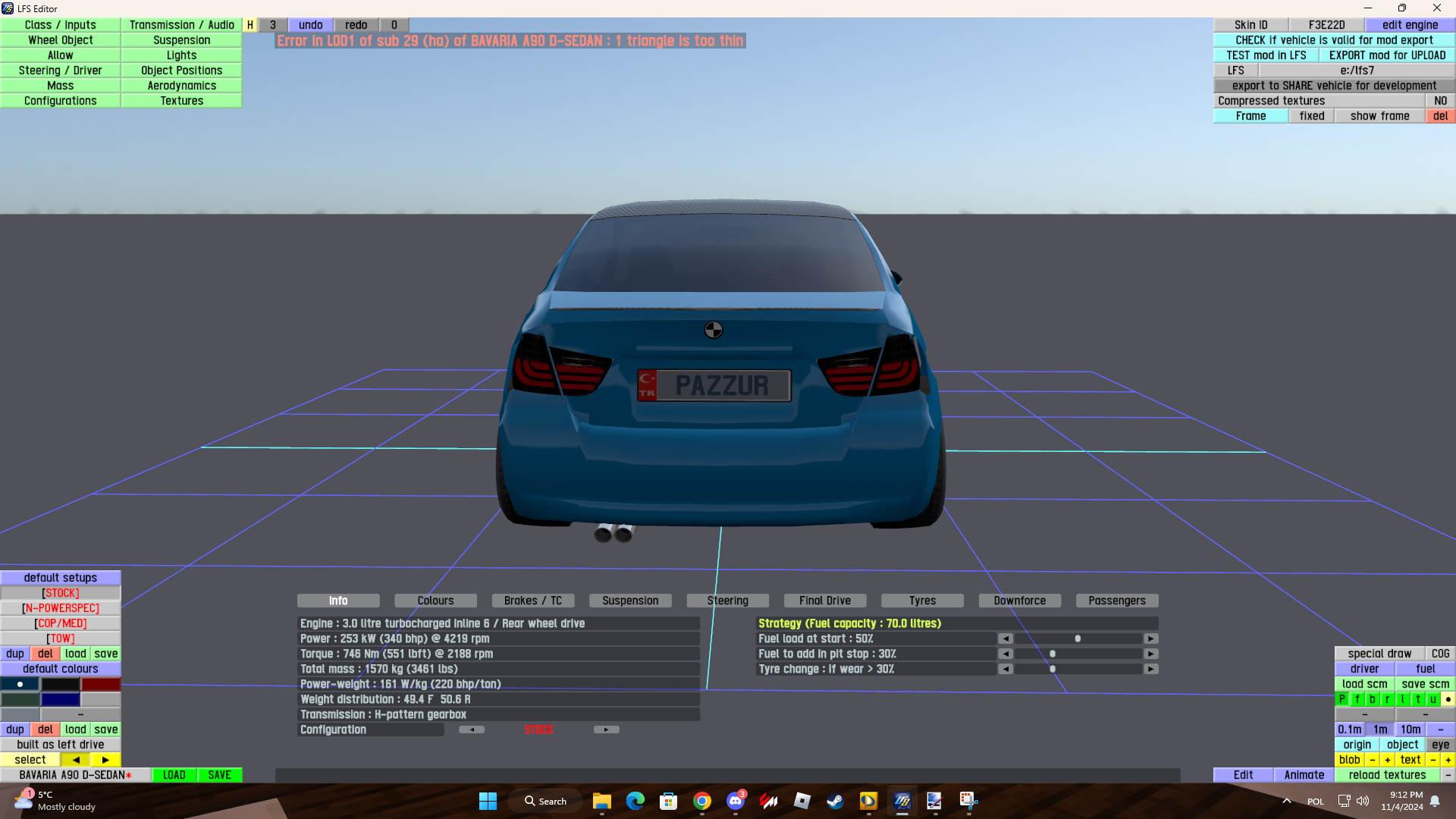Switch to the Brakes / TC tab

[533, 601]
